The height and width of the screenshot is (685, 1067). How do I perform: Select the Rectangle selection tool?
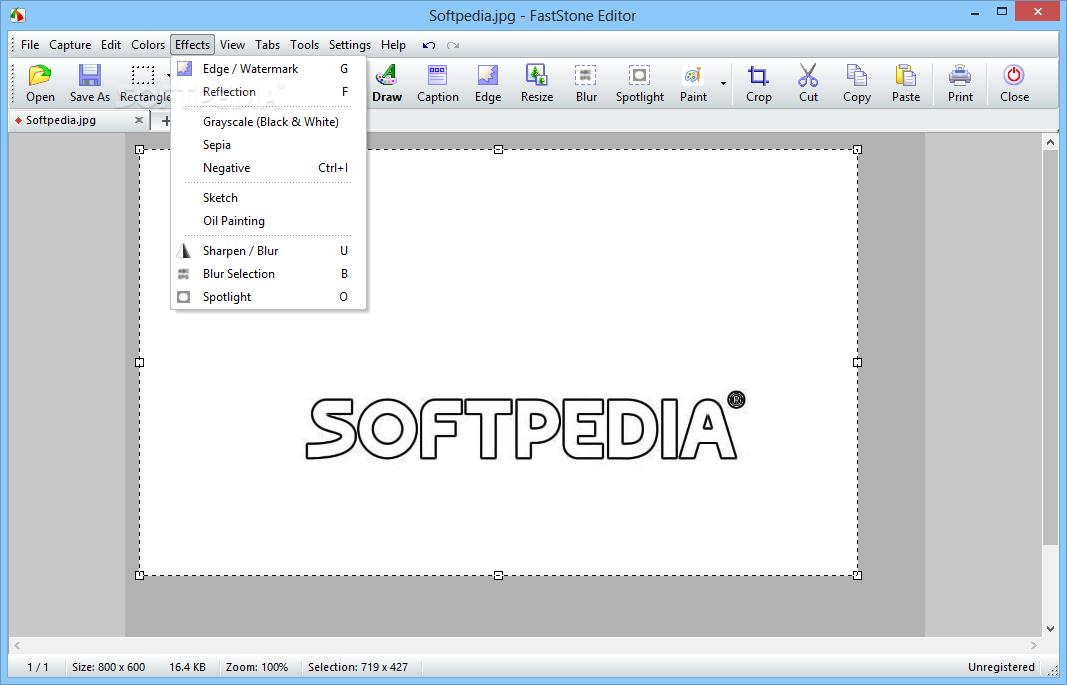(143, 83)
